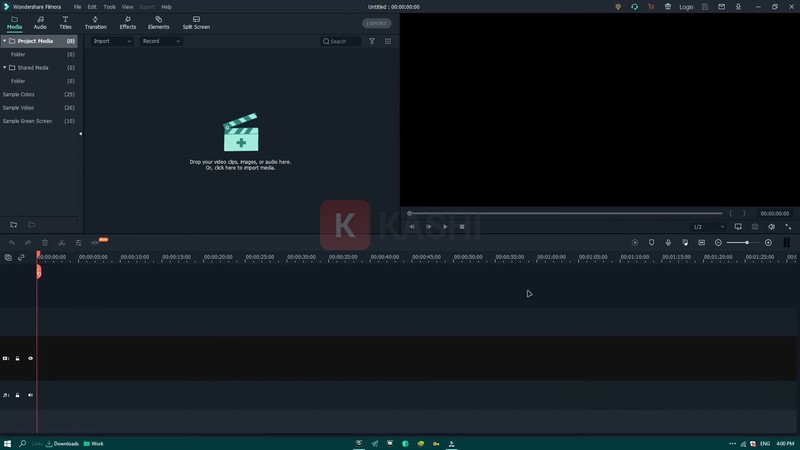Switch to the Transition tab
The width and height of the screenshot is (800, 450).
tap(96, 22)
